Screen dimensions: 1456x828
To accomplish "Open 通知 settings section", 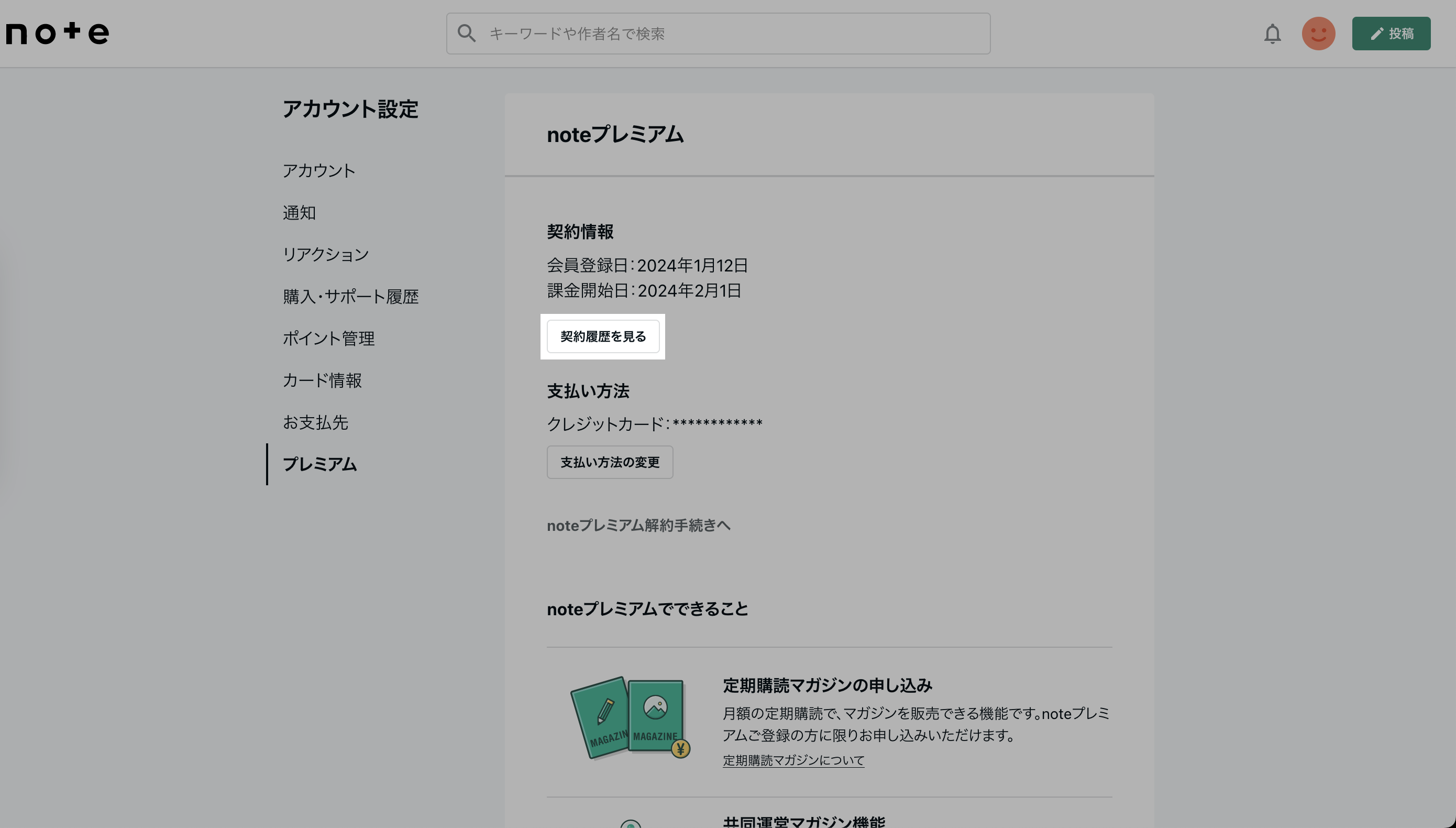I will (x=299, y=213).
